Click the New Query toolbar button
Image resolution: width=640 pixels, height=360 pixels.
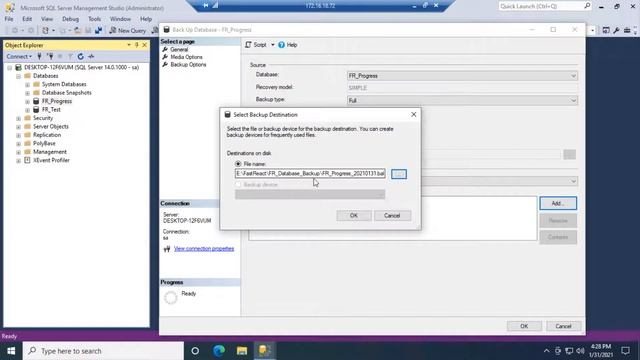[128, 31]
